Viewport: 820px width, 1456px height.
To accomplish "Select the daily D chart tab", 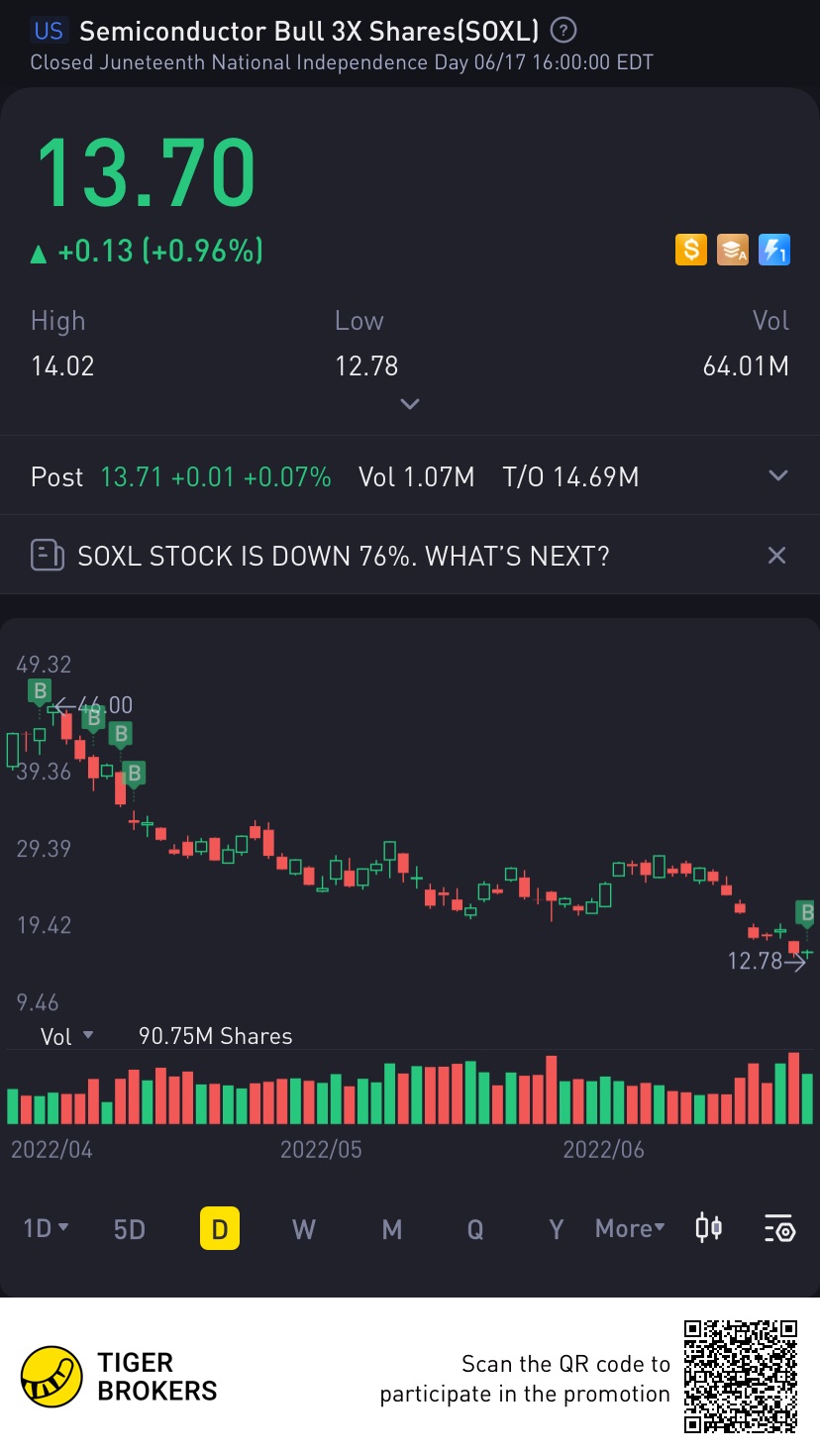I will point(220,1229).
